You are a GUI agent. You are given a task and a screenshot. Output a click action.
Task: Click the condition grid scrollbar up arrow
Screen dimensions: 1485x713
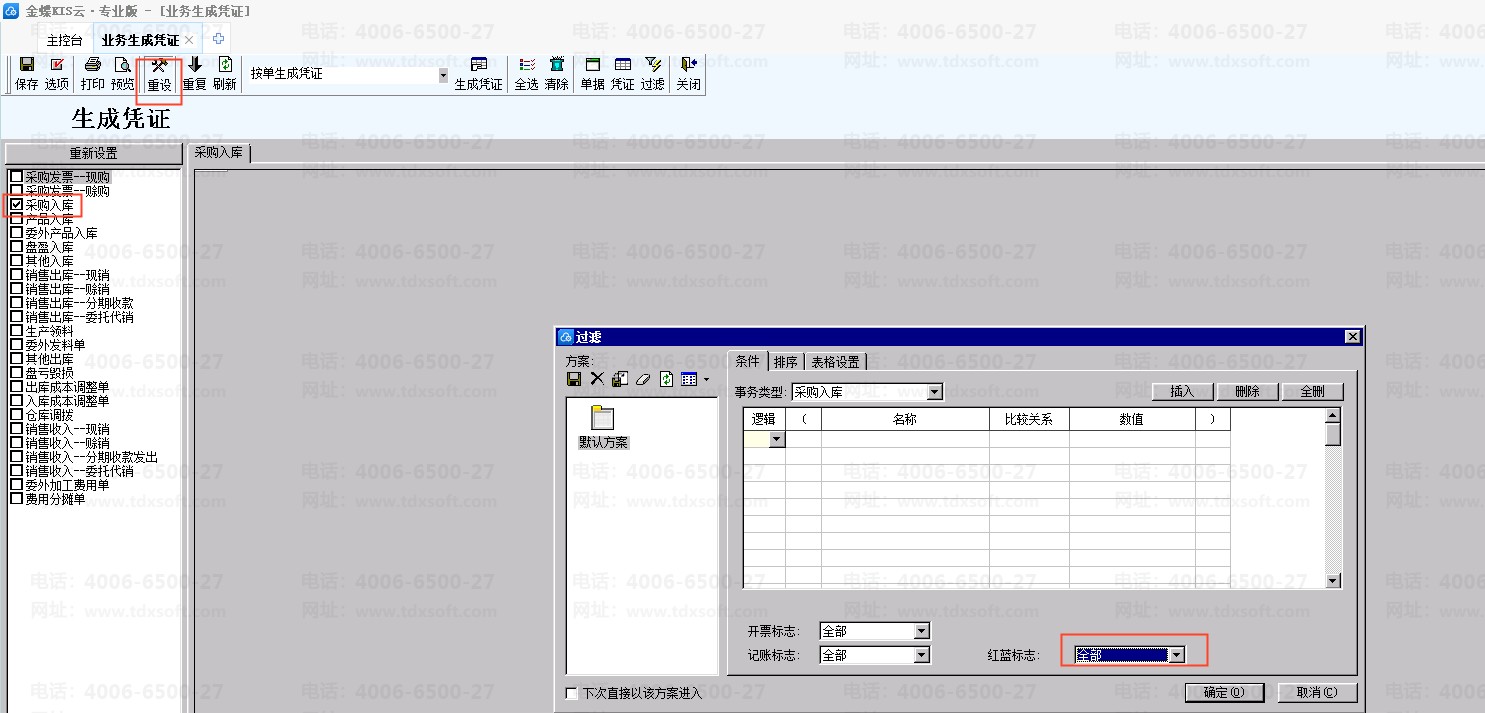pos(1333,415)
